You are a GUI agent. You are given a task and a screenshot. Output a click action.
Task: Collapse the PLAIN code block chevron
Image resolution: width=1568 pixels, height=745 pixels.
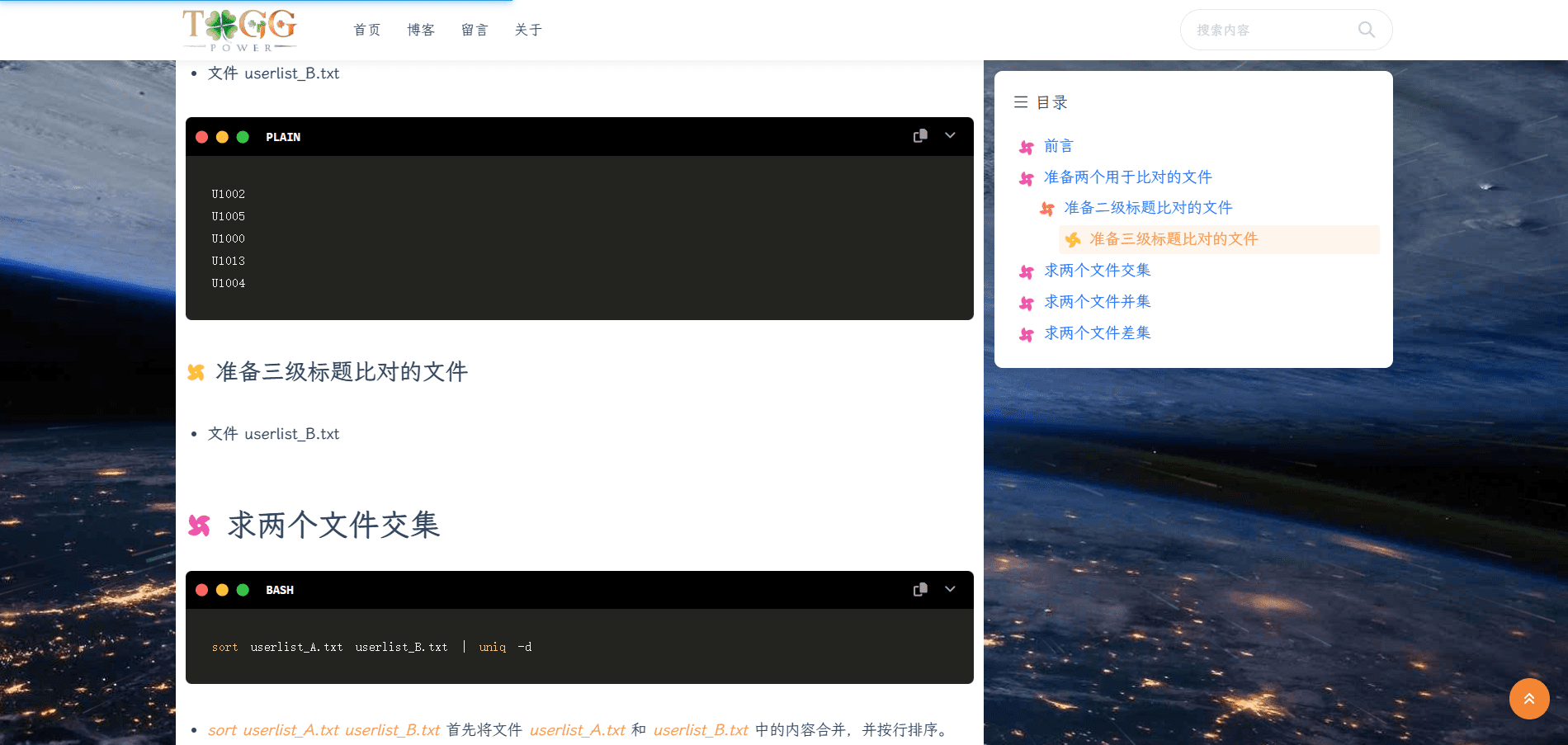pyautogui.click(x=950, y=136)
